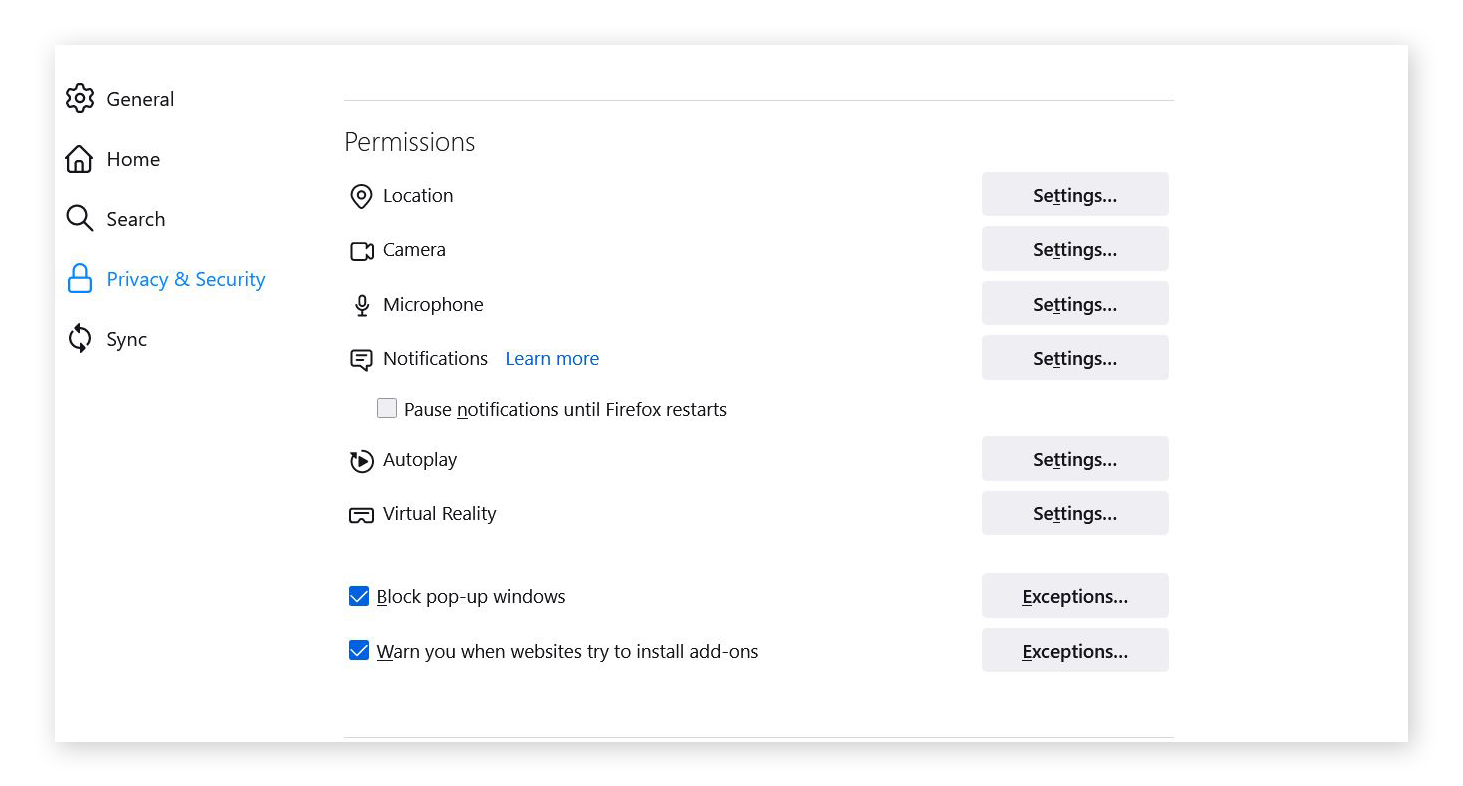
Task: Switch to the General settings section
Action: [140, 98]
